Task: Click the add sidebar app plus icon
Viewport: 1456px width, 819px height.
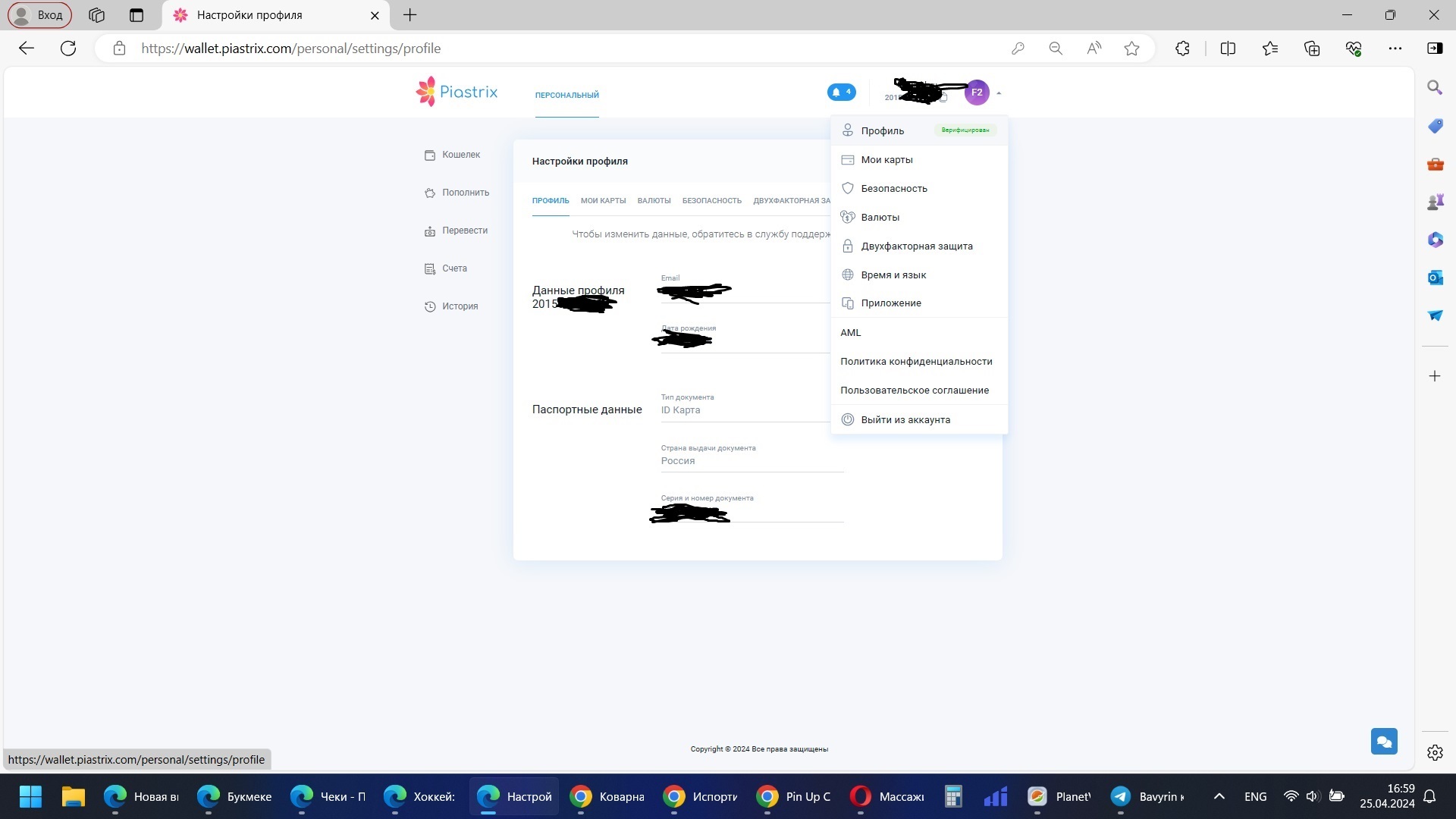Action: (1435, 376)
